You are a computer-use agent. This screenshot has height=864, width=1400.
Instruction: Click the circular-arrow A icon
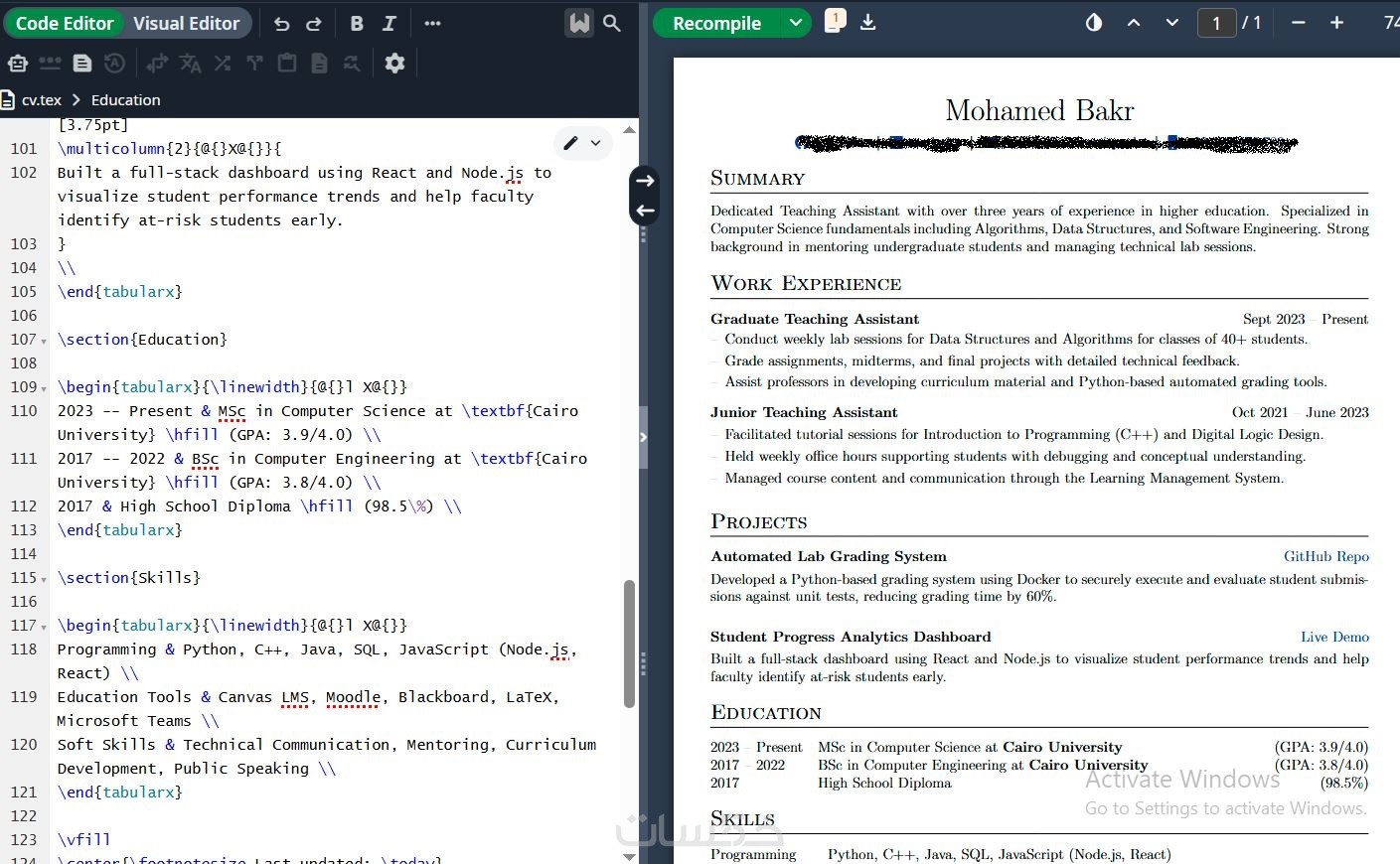[x=115, y=64]
